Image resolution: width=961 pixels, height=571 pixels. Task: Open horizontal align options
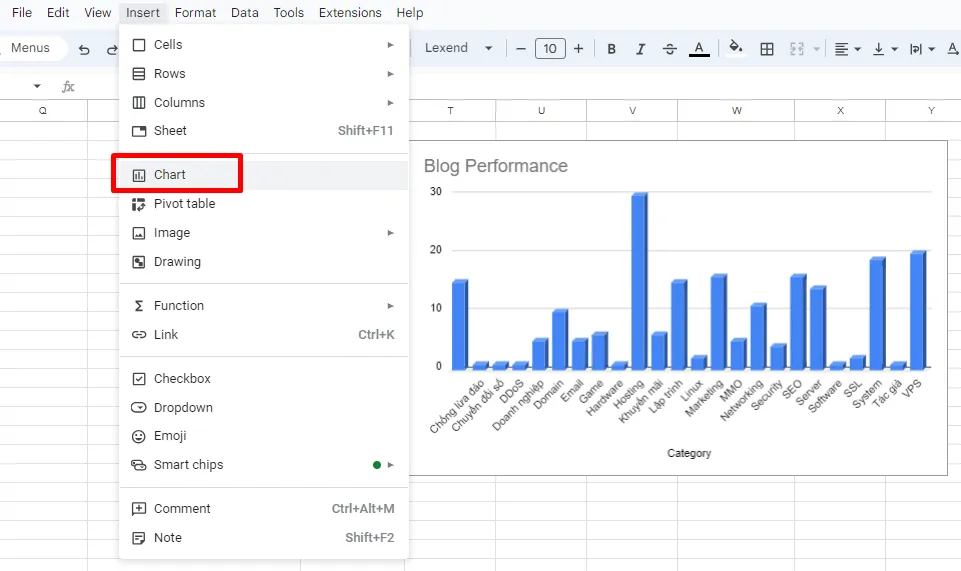pyautogui.click(x=848, y=49)
